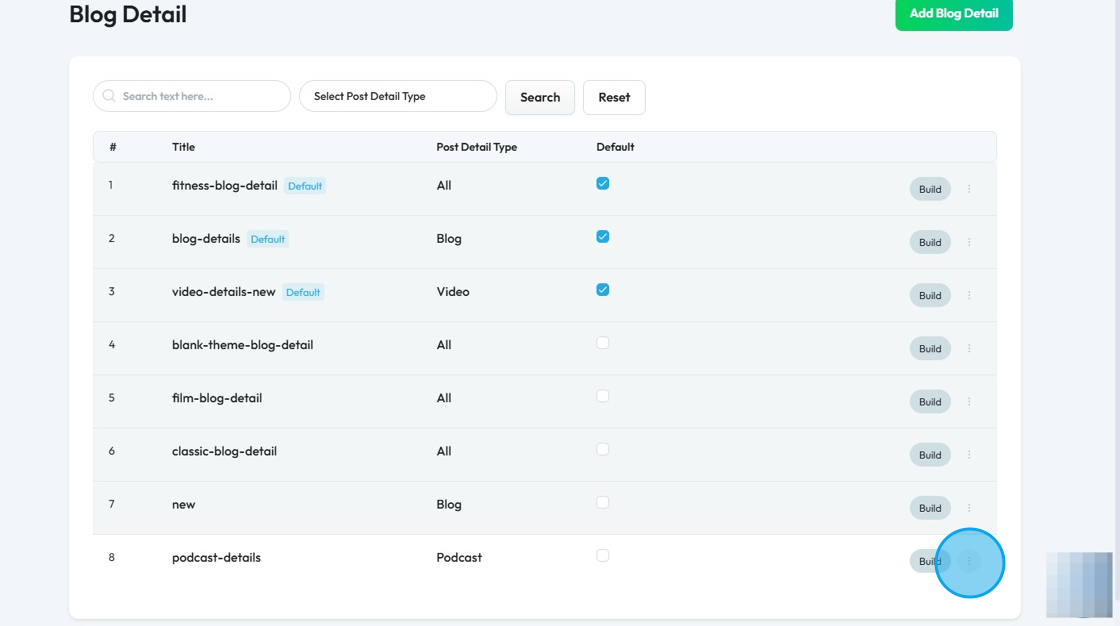Click the Reset button

[614, 97]
